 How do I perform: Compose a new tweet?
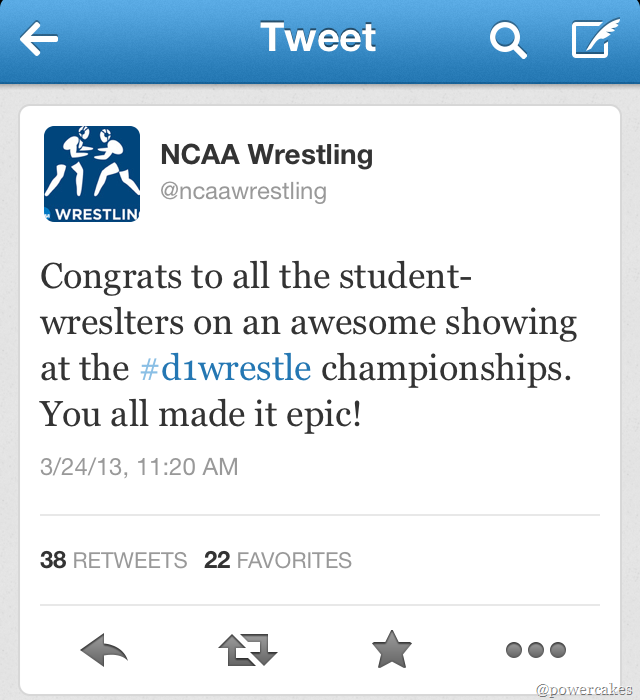[594, 40]
